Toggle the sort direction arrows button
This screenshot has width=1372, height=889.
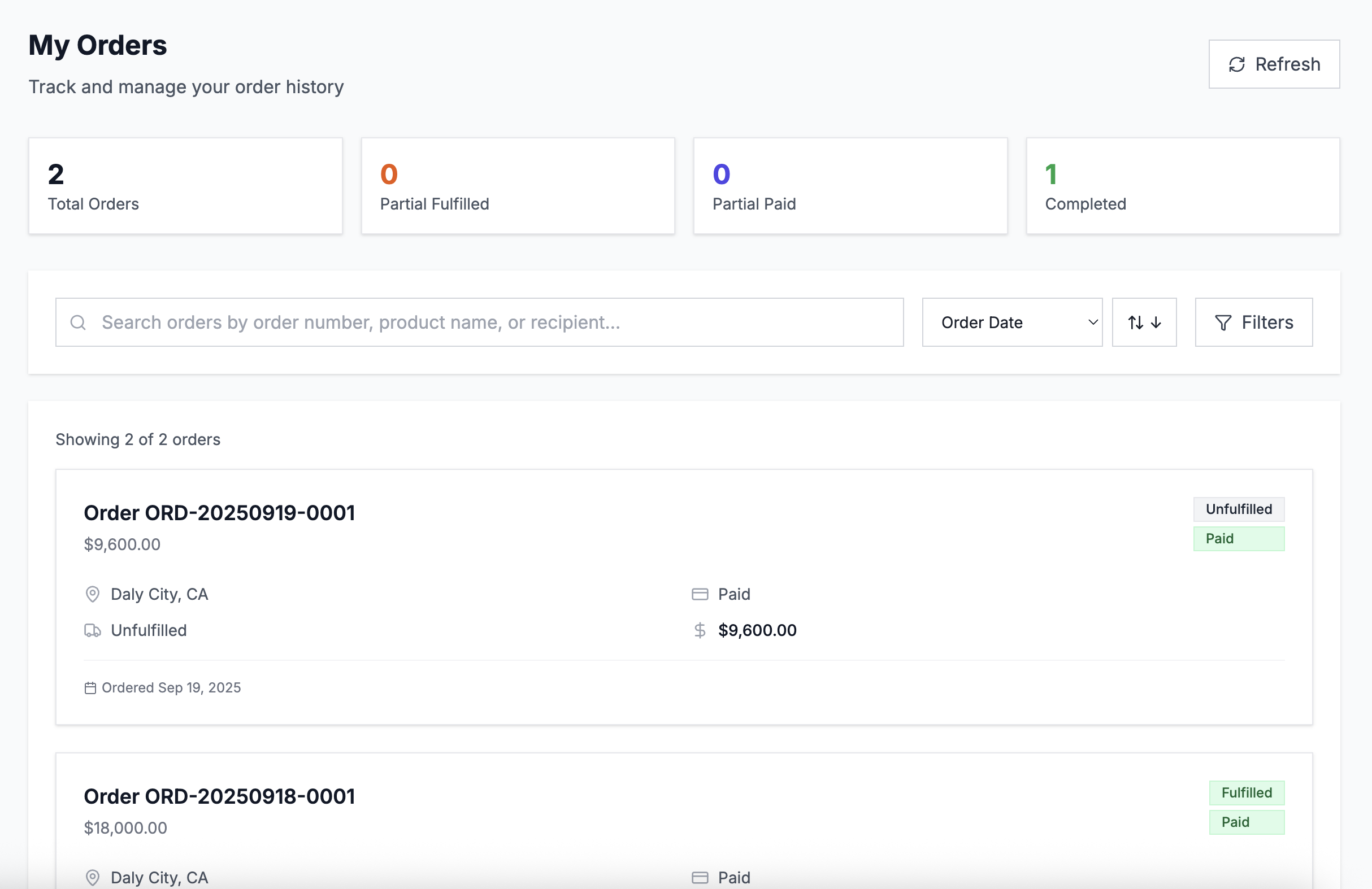pyautogui.click(x=1144, y=323)
